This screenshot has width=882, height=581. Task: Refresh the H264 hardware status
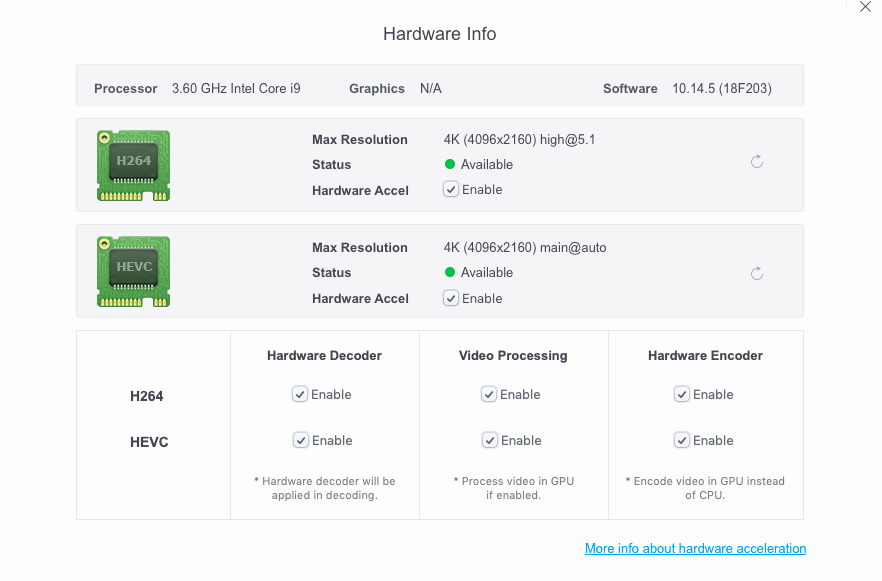[757, 162]
